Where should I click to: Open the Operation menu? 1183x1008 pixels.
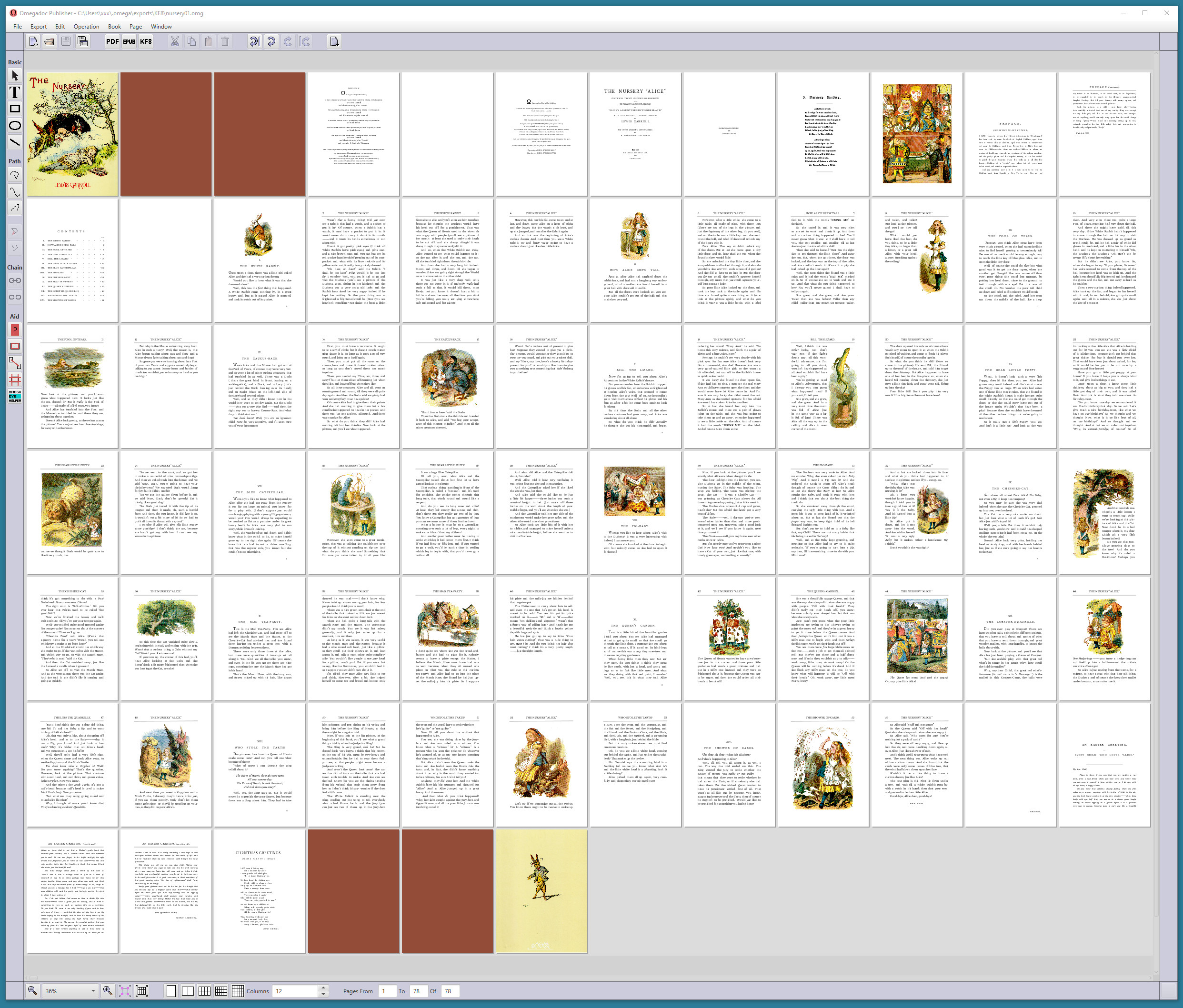(86, 26)
